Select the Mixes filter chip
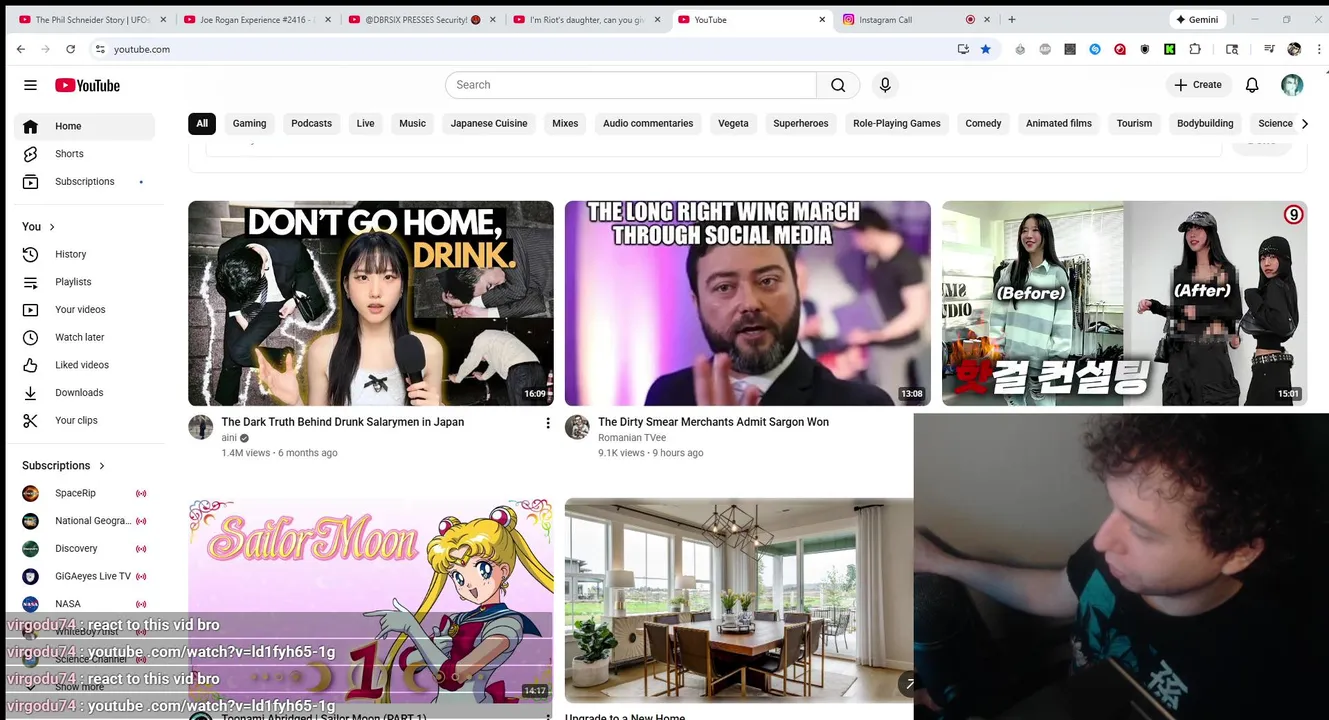1329x720 pixels. (x=565, y=124)
